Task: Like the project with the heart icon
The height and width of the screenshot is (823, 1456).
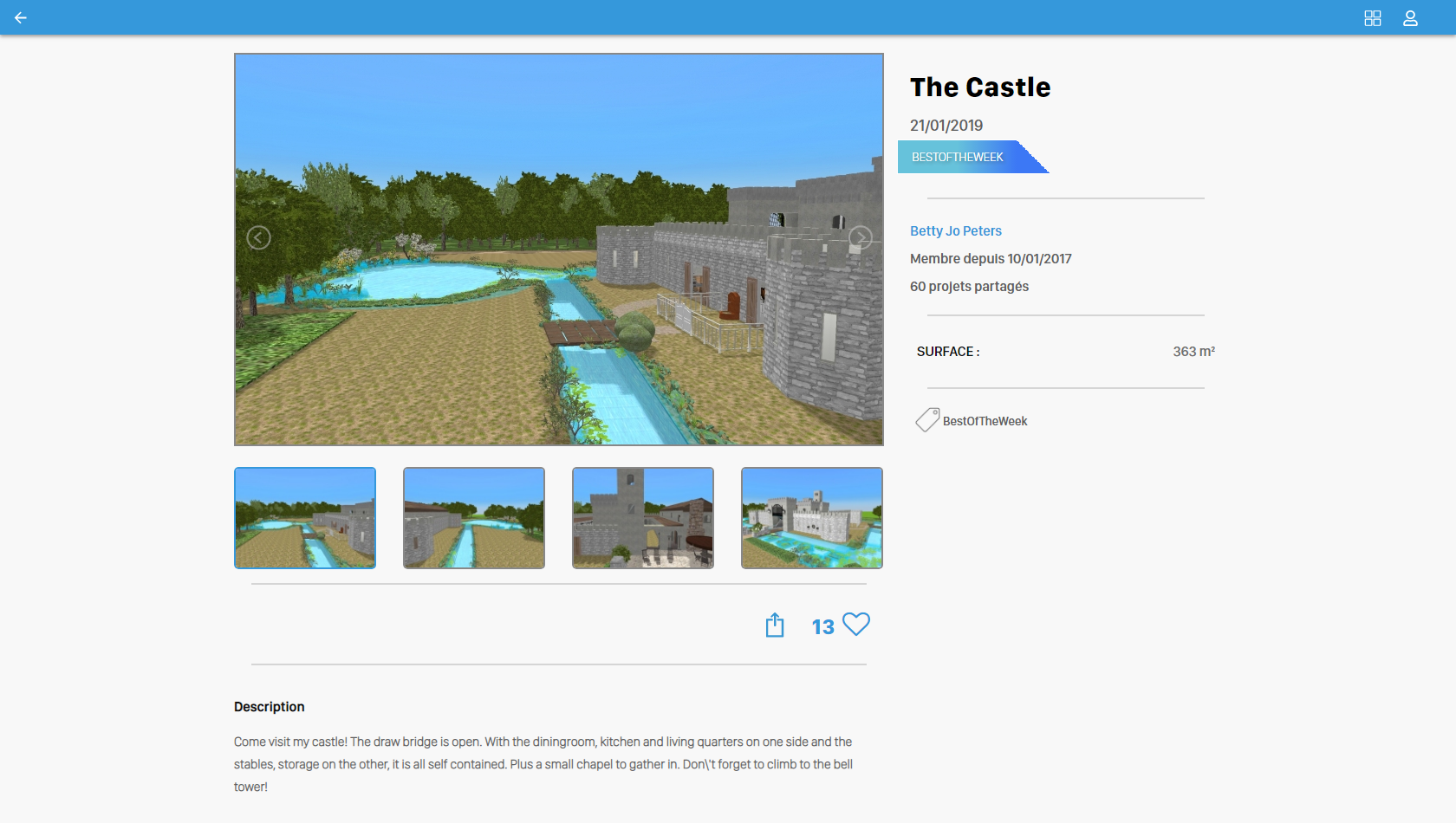Action: 856,624
